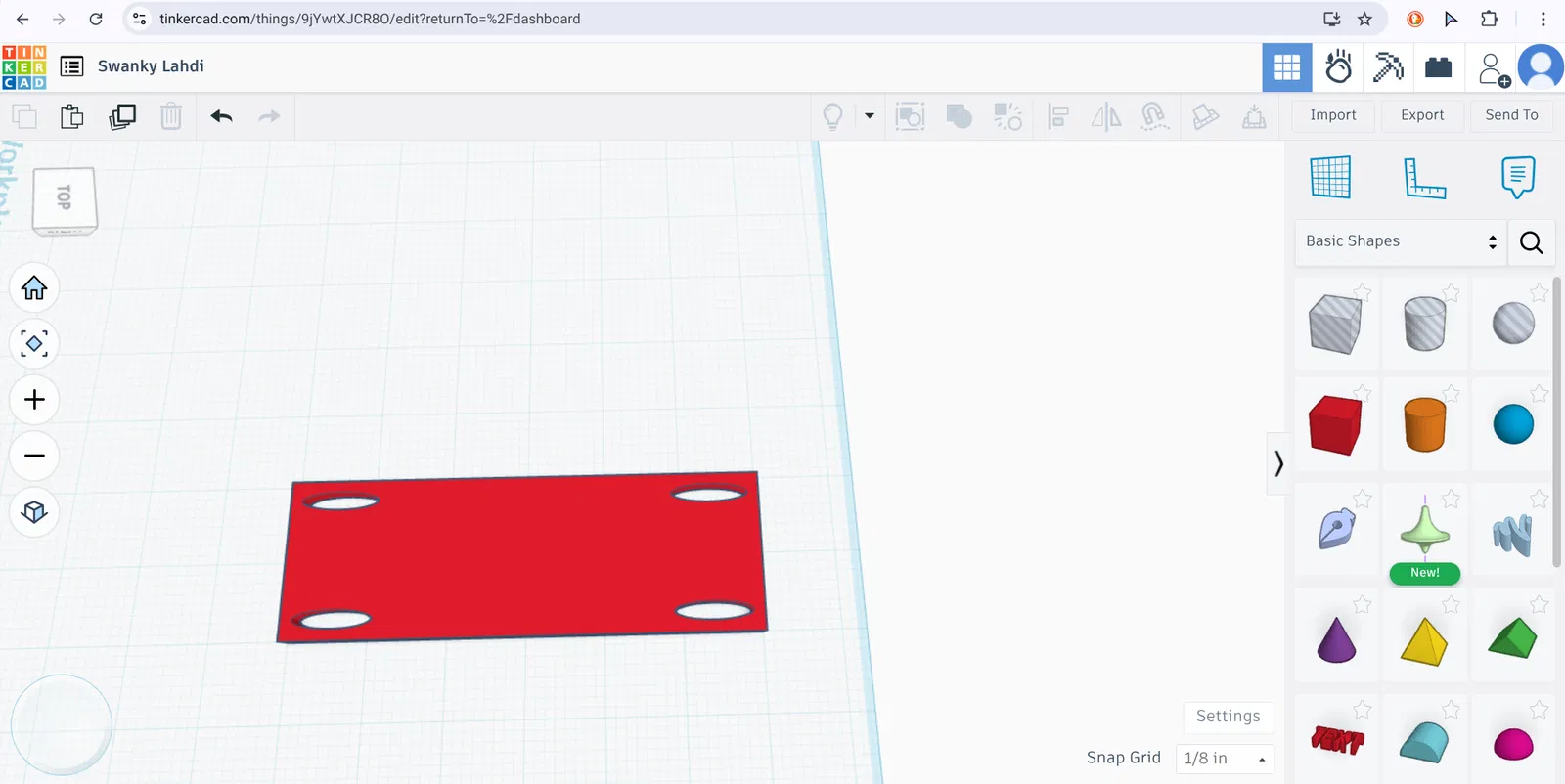Search shapes with the magnifier icon

(1532, 241)
